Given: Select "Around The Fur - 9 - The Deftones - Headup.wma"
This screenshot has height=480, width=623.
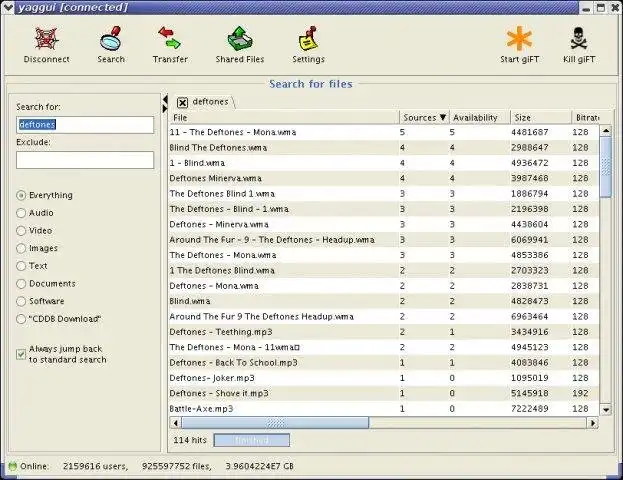Looking at the screenshot, I should coord(384,240).
